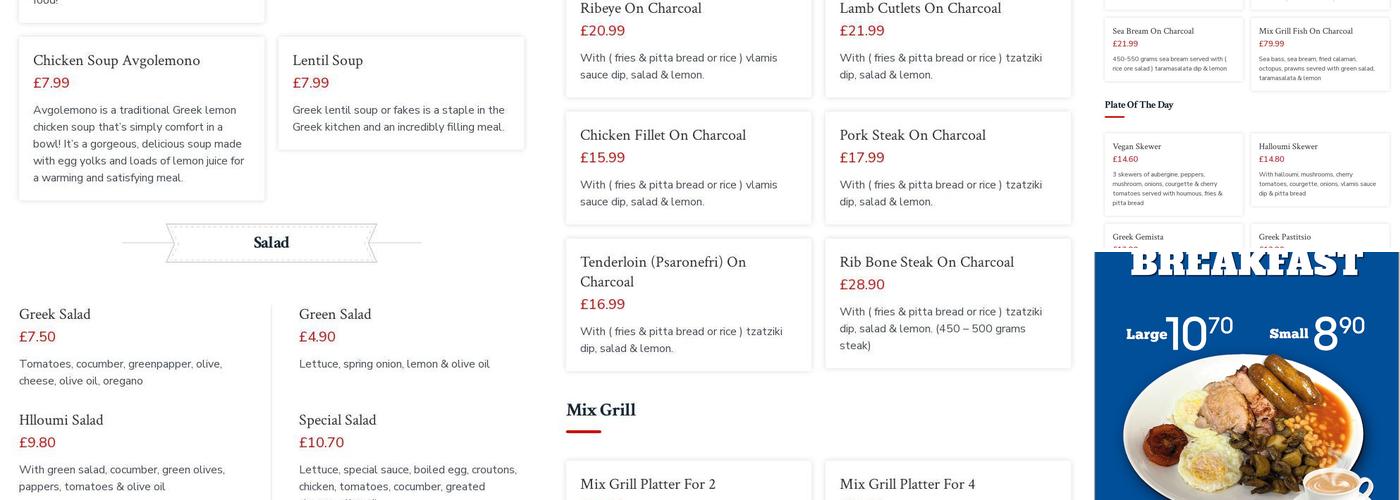This screenshot has width=1400, height=500.
Task: Click the Sea Bream On Charcoal card
Action: pyautogui.click(x=1173, y=49)
